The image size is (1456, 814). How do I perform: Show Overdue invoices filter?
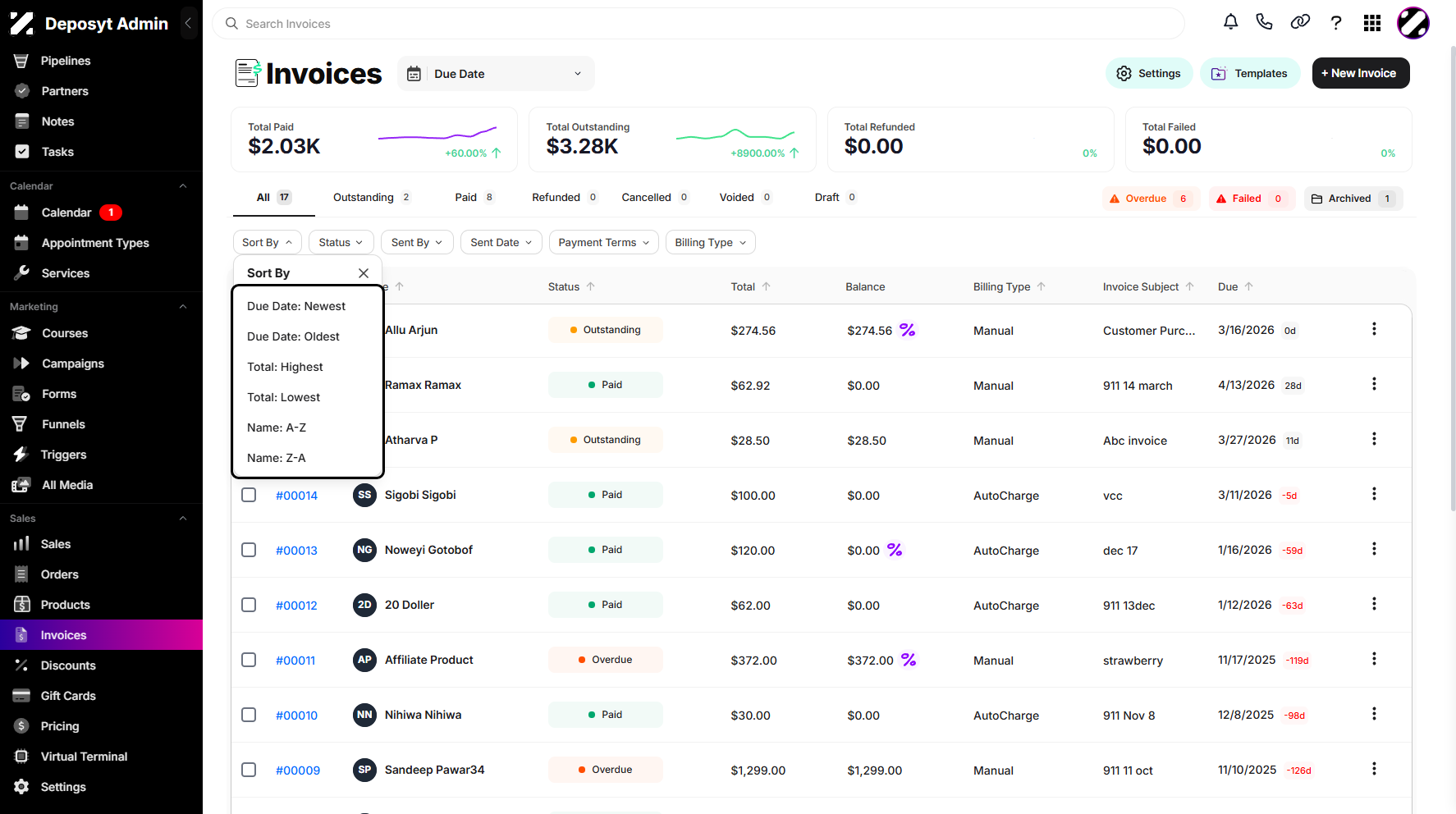[1151, 199]
